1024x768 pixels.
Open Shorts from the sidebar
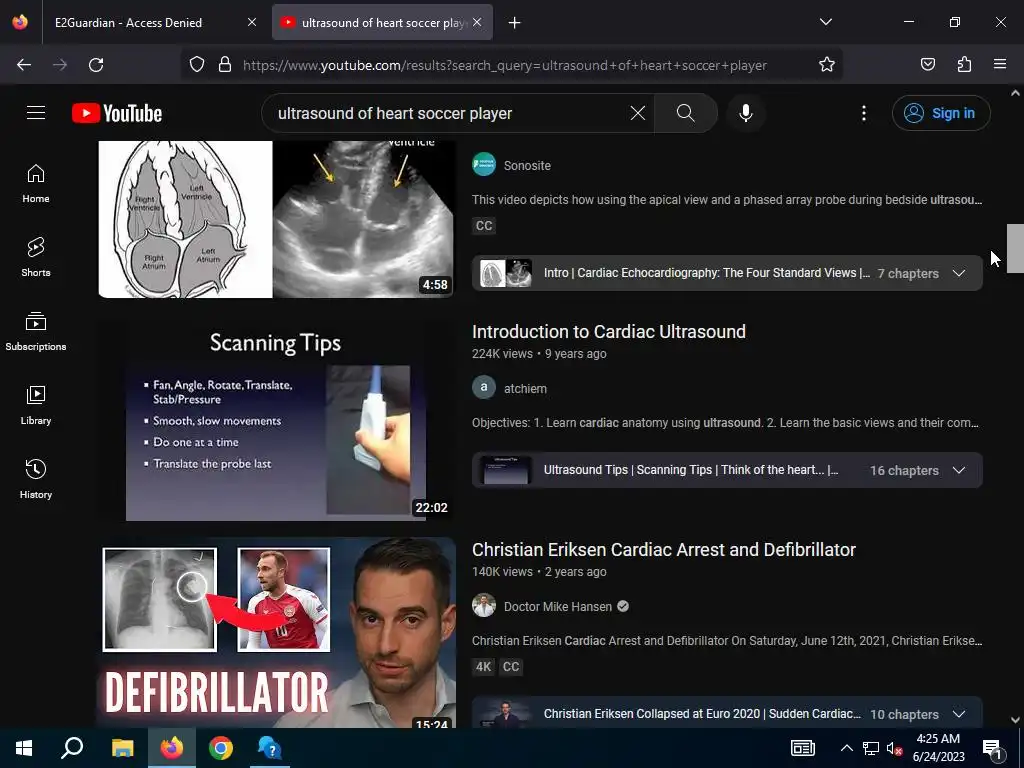coord(36,257)
